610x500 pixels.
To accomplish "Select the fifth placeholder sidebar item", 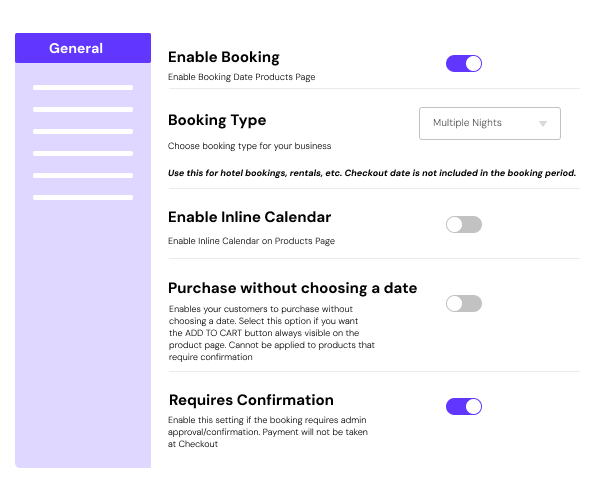I will (83, 175).
